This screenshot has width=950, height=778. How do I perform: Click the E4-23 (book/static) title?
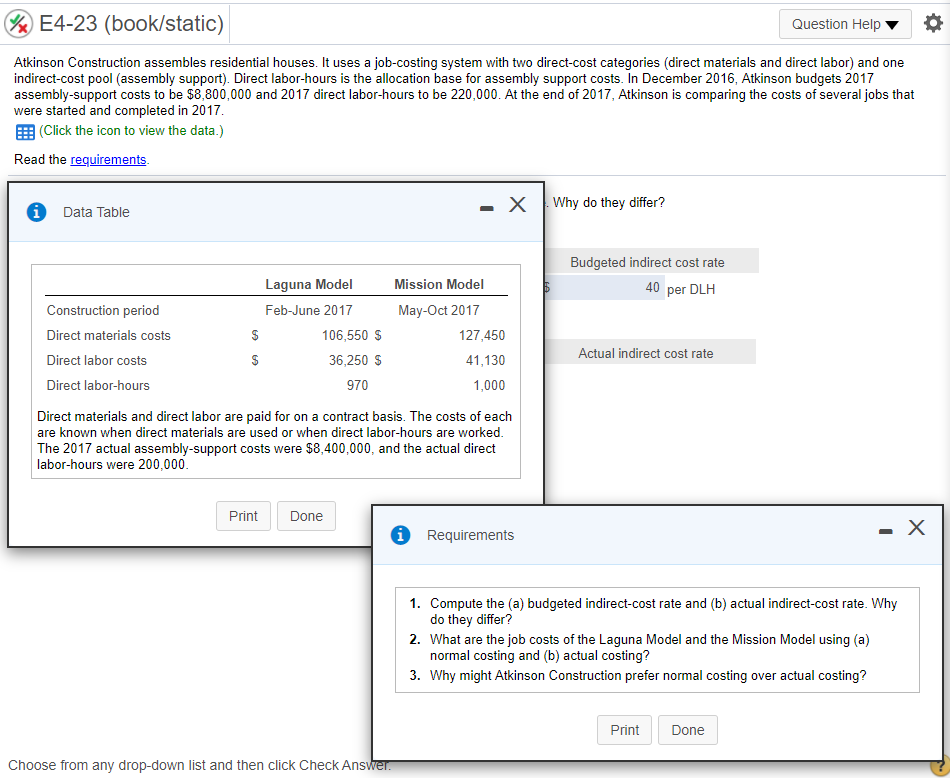point(131,24)
